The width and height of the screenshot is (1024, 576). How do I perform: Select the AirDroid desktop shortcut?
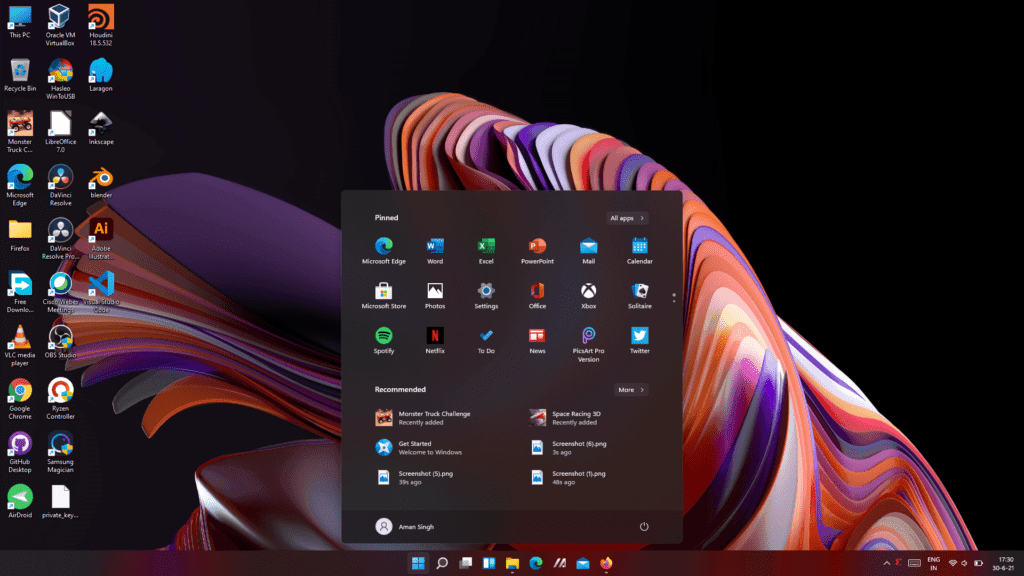tap(20, 502)
